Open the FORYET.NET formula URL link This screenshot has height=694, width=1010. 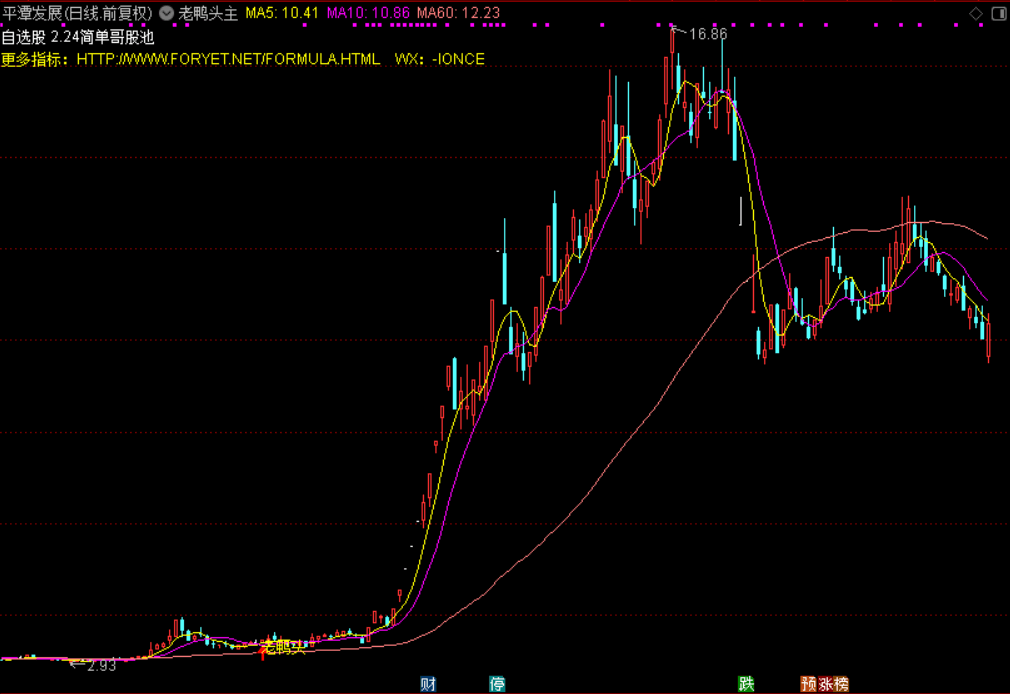click(x=228, y=59)
